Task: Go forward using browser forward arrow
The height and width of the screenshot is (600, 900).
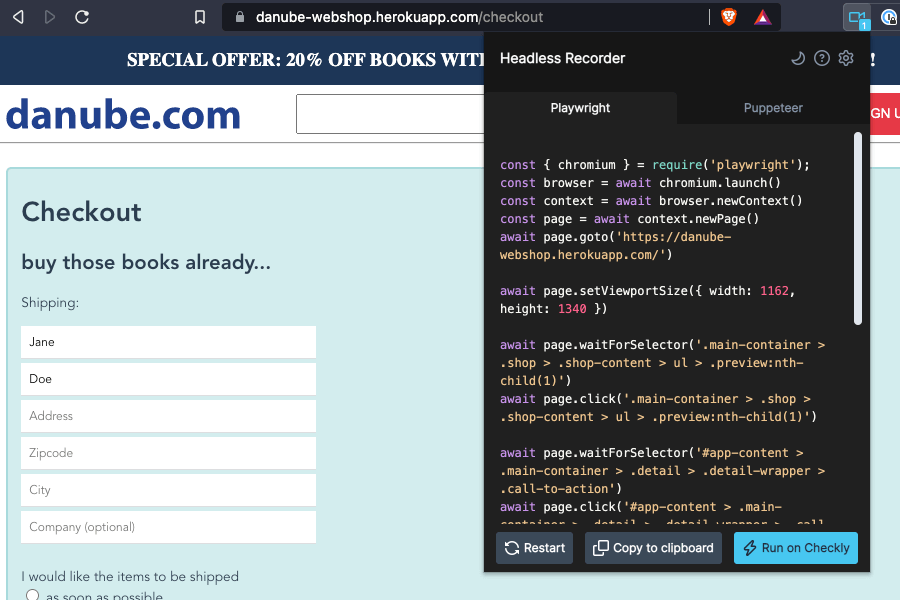Action: pos(50,17)
